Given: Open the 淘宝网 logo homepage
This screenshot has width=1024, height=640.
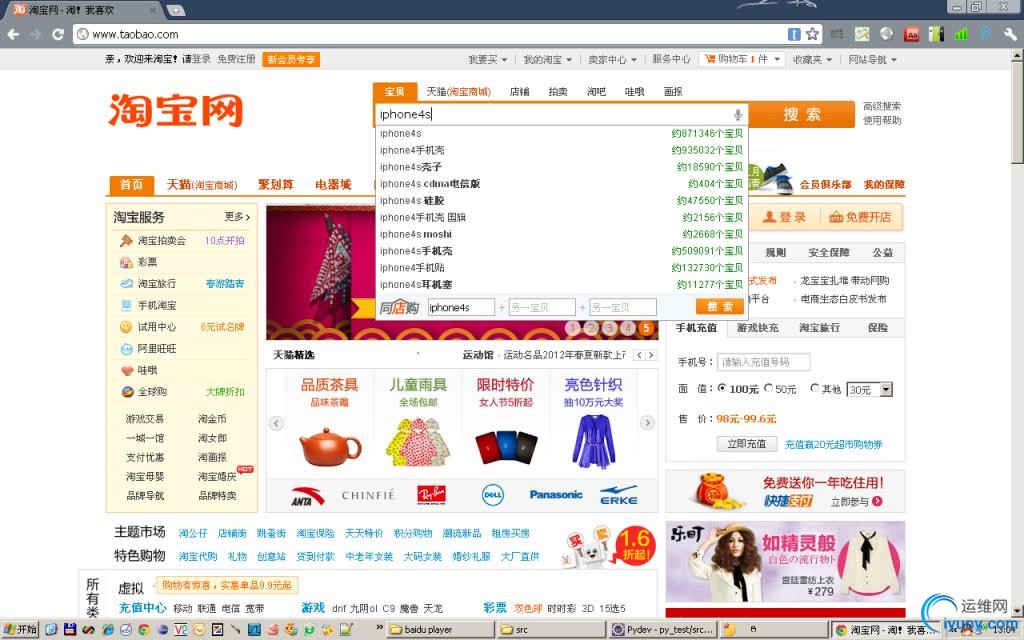Looking at the screenshot, I should [176, 110].
